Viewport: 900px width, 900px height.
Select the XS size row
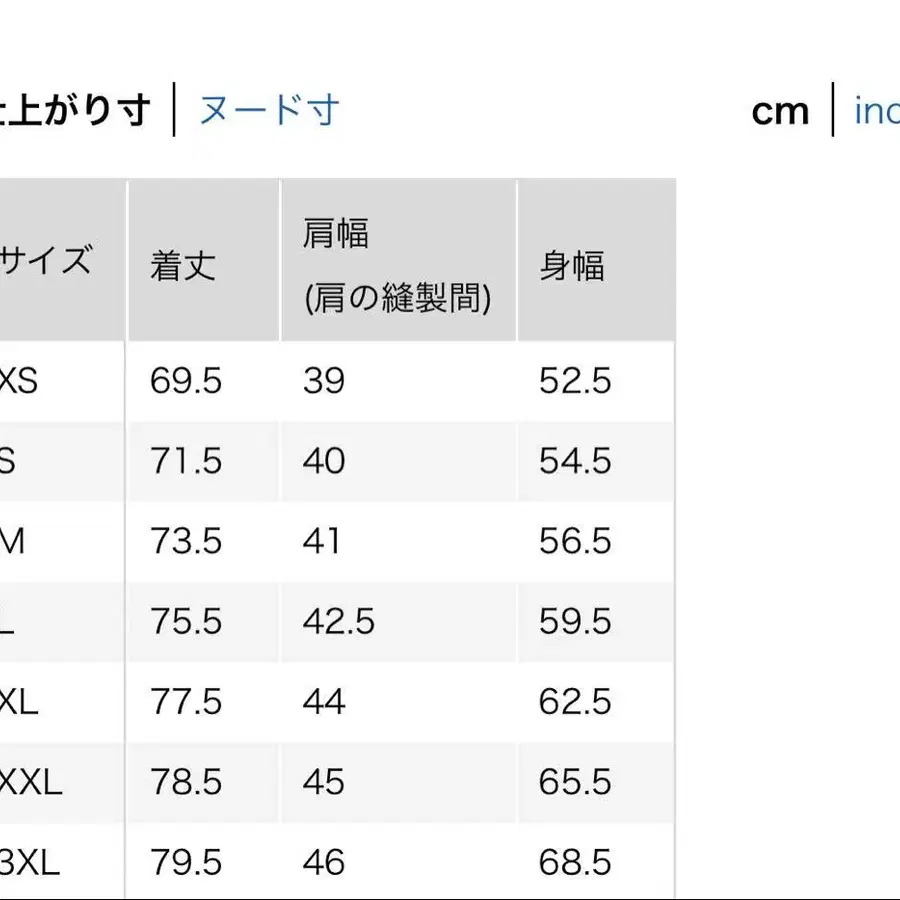[30, 381]
